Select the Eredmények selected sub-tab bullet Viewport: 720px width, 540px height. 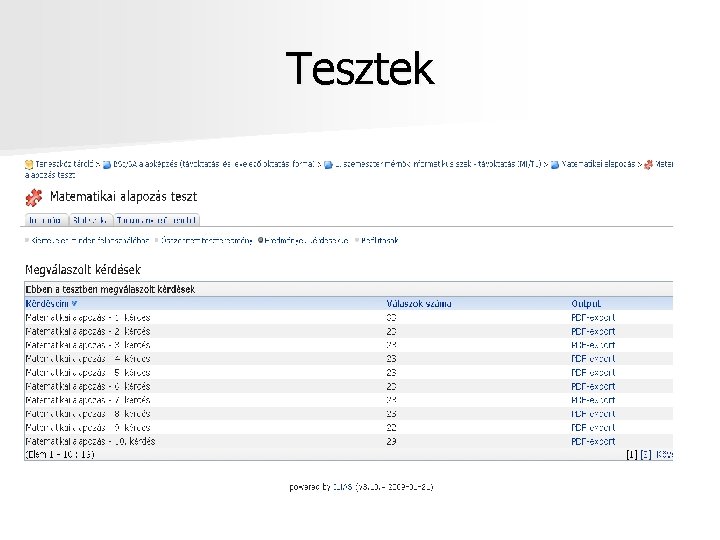tap(260, 241)
